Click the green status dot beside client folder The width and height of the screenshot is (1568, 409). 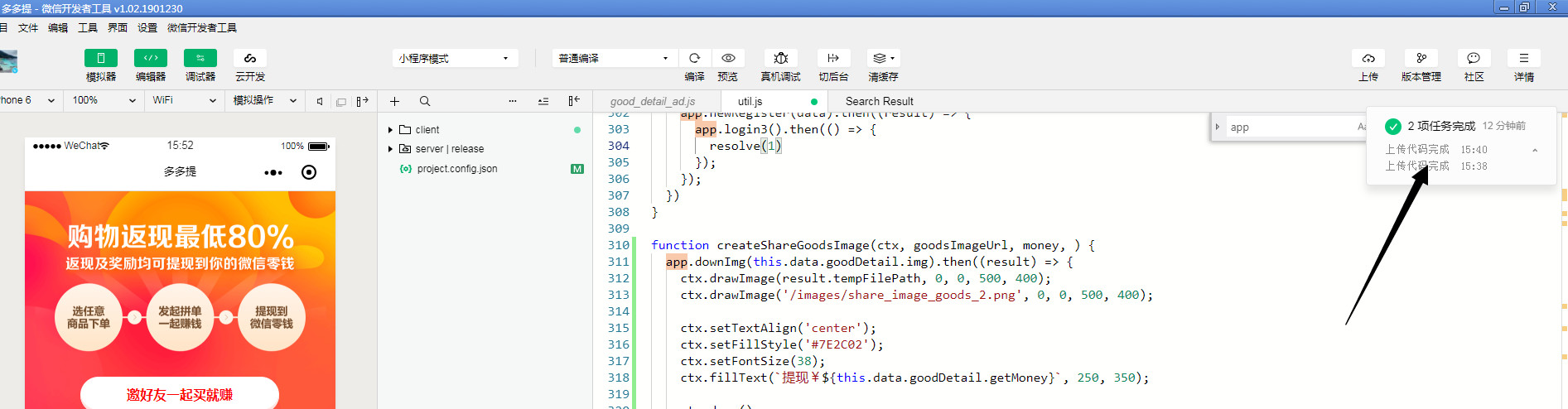coord(577,130)
